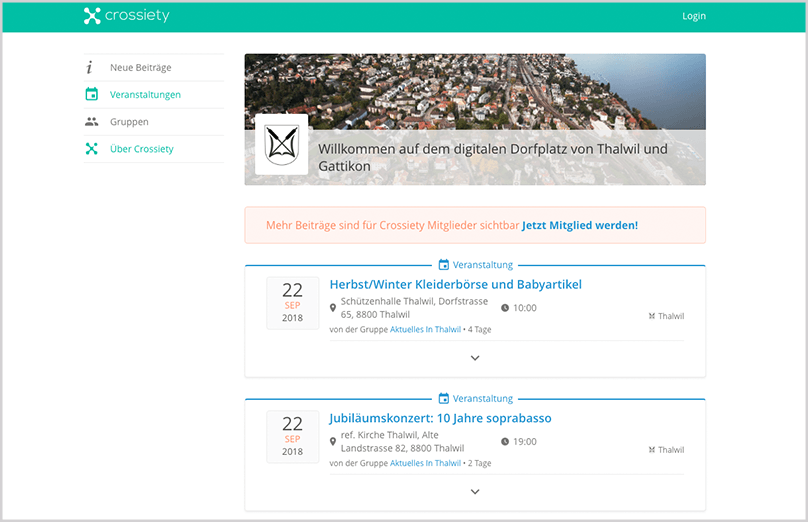Click Thalwil community tag on Jubiläumskonzert card
The height and width of the screenshot is (522, 808).
[x=666, y=450]
